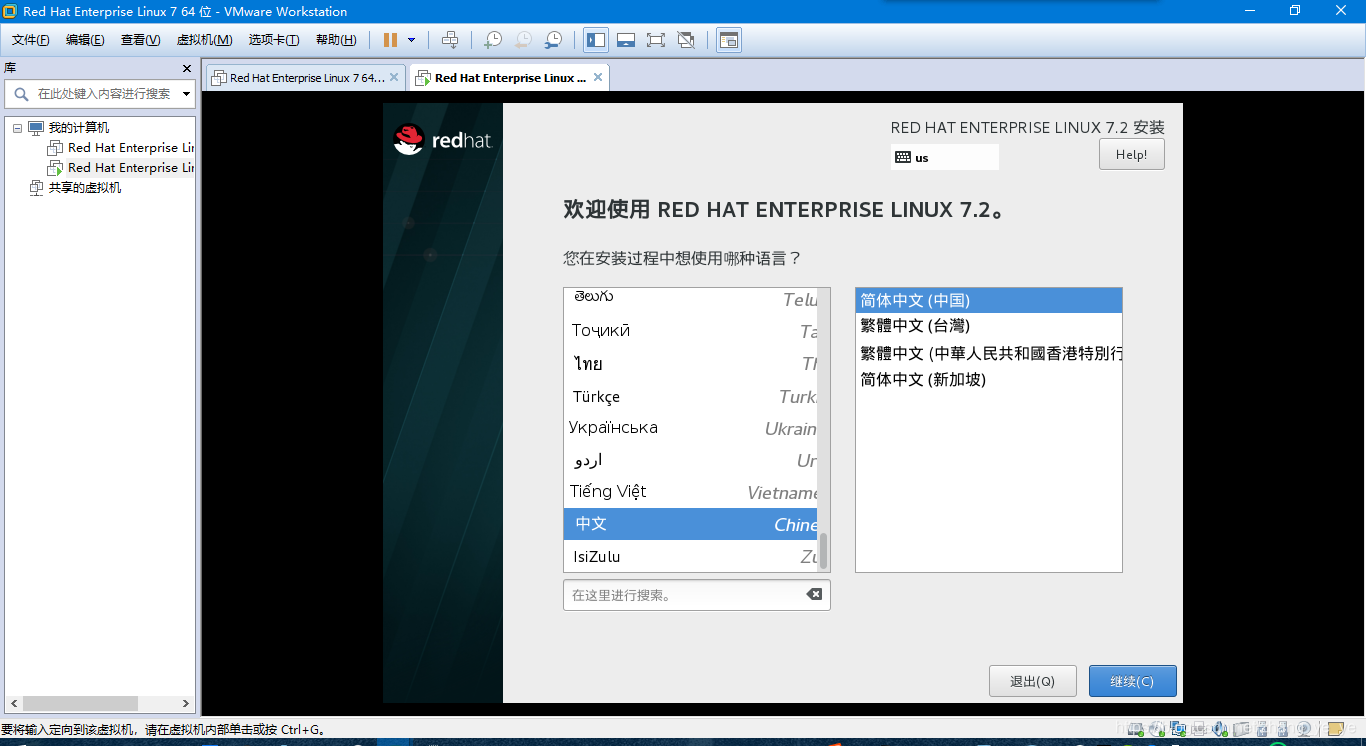This screenshot has width=1366, height=746.
Task: Switch to Unity mode
Action: [x=686, y=40]
